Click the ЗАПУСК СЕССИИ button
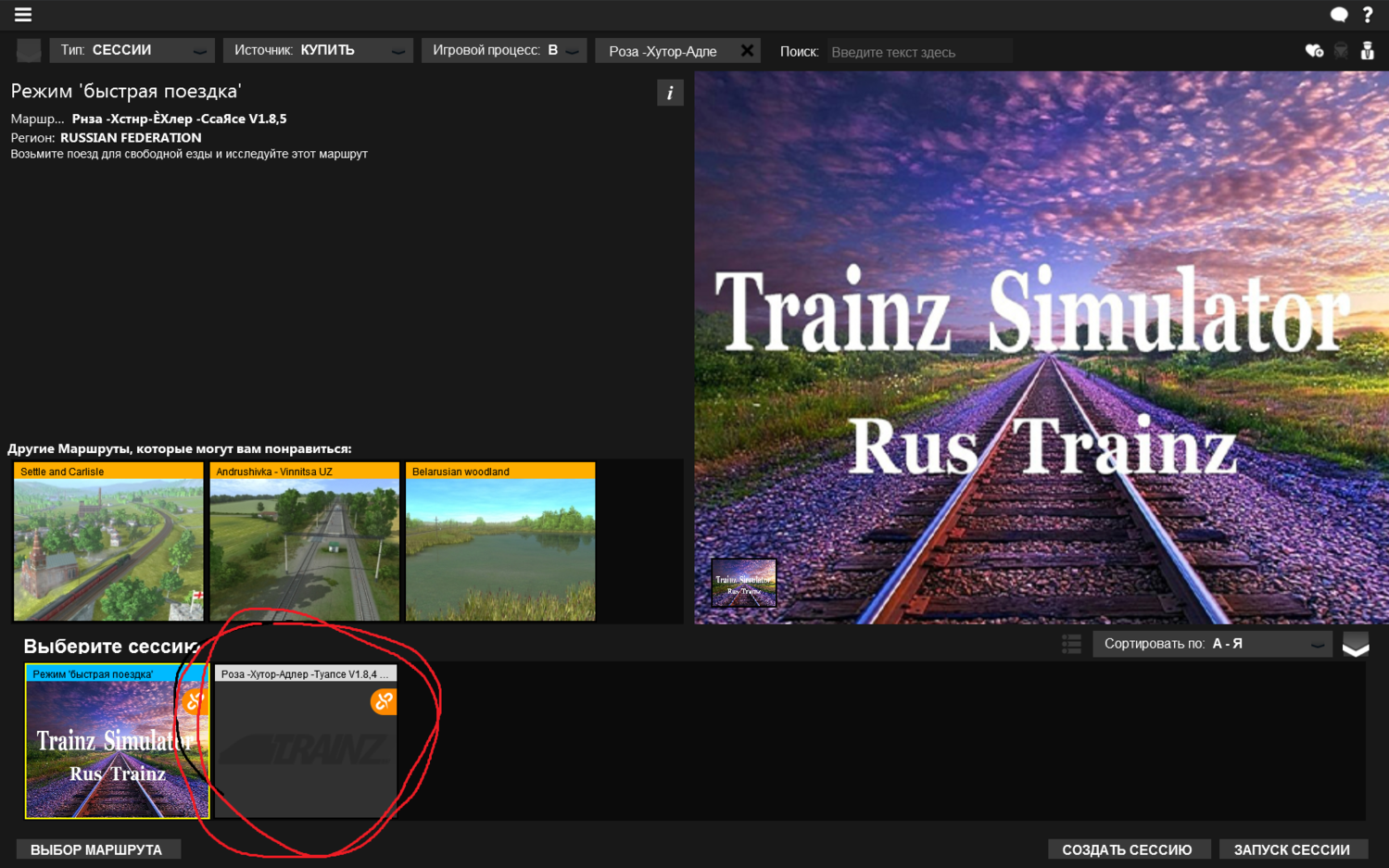The height and width of the screenshot is (868, 1389). click(x=1293, y=849)
